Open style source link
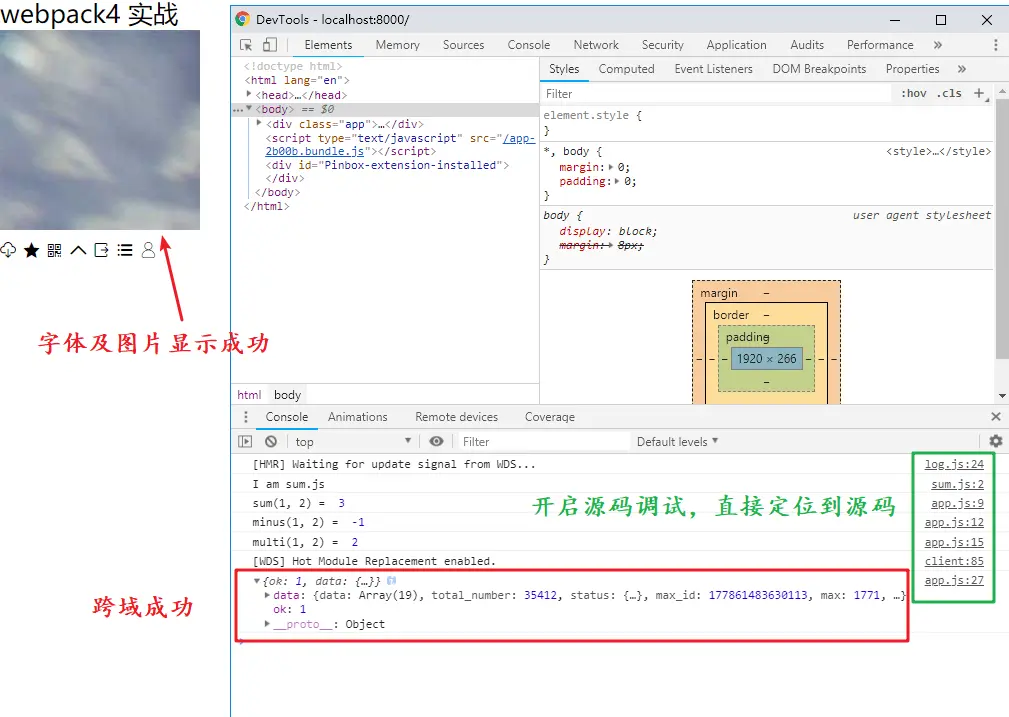1009x717 pixels. coord(938,151)
